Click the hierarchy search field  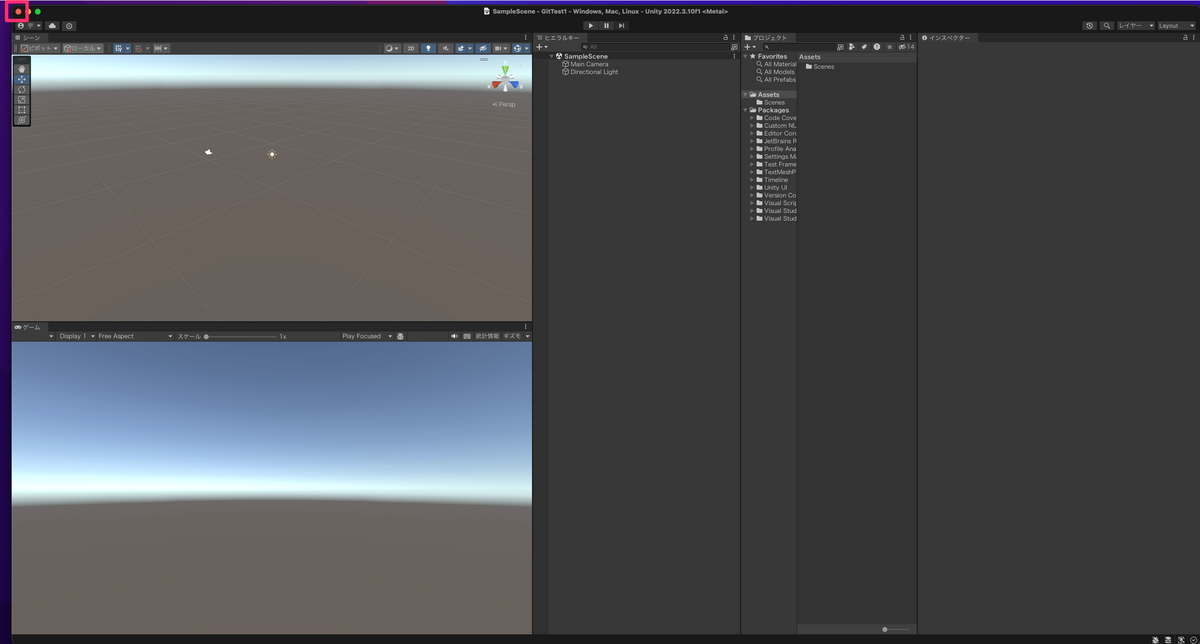pos(654,47)
